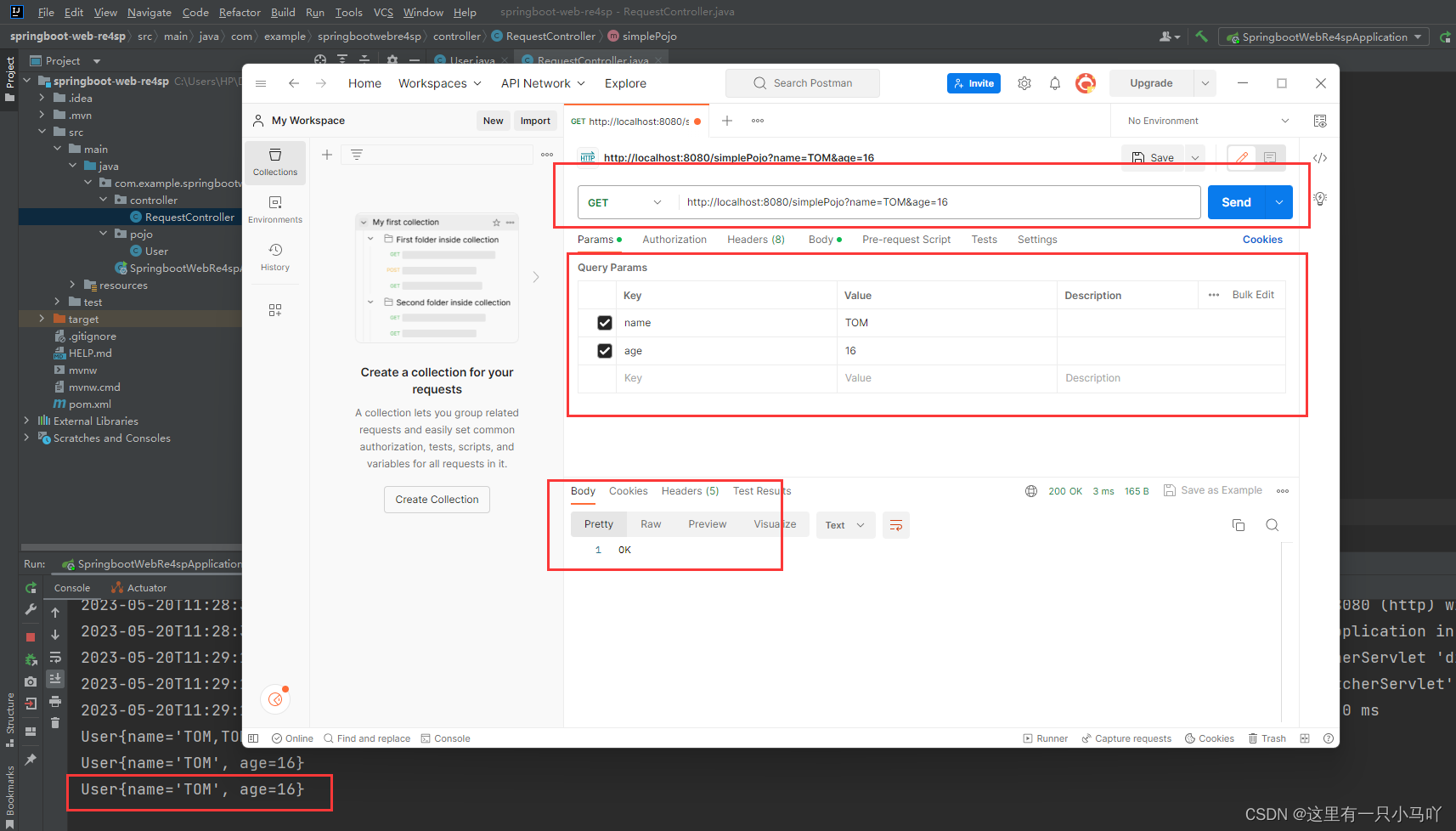Open the Refactor menu in IntelliJ

point(240,12)
